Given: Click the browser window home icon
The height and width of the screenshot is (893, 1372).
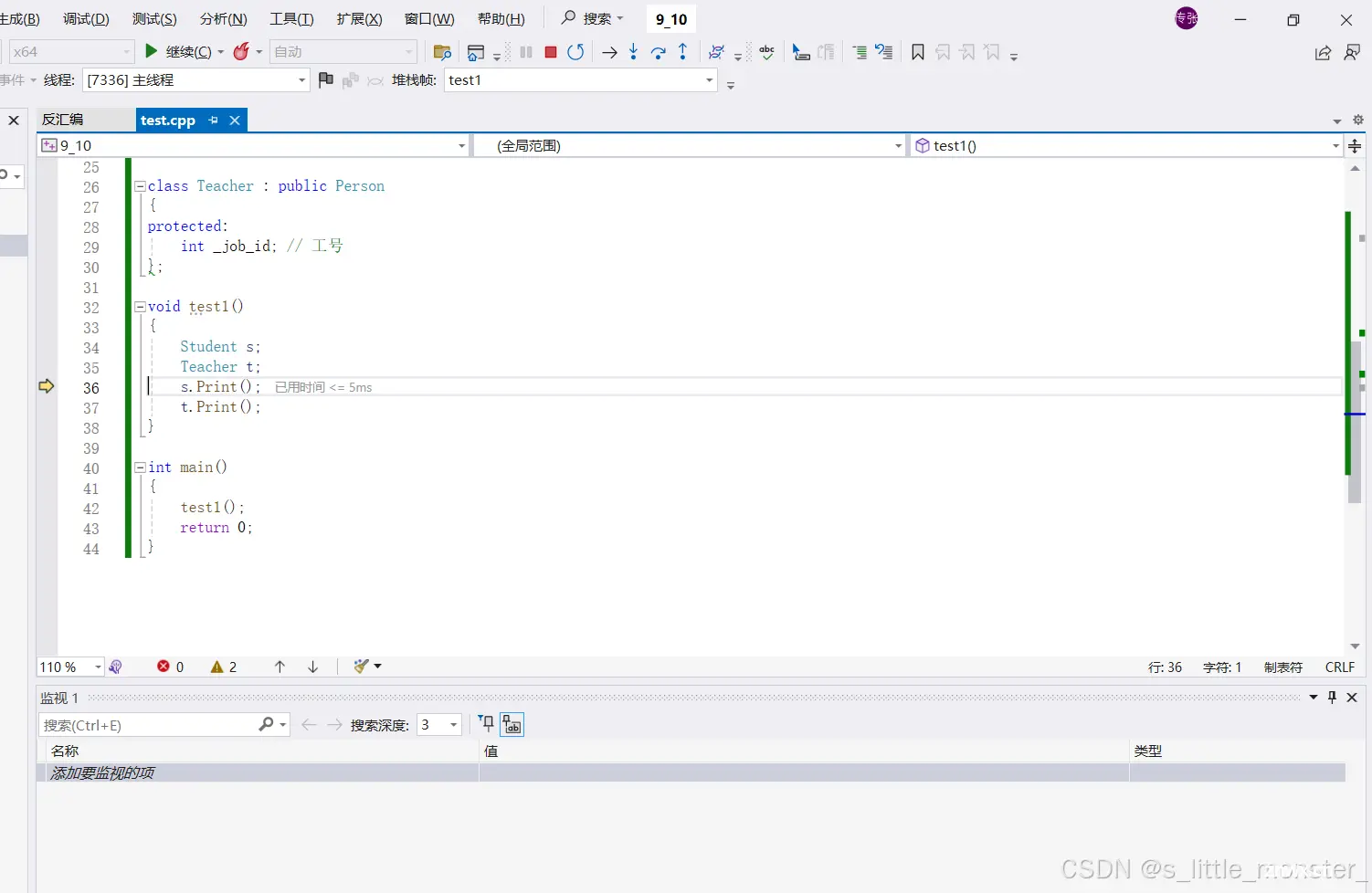Looking at the screenshot, I should [x=476, y=52].
